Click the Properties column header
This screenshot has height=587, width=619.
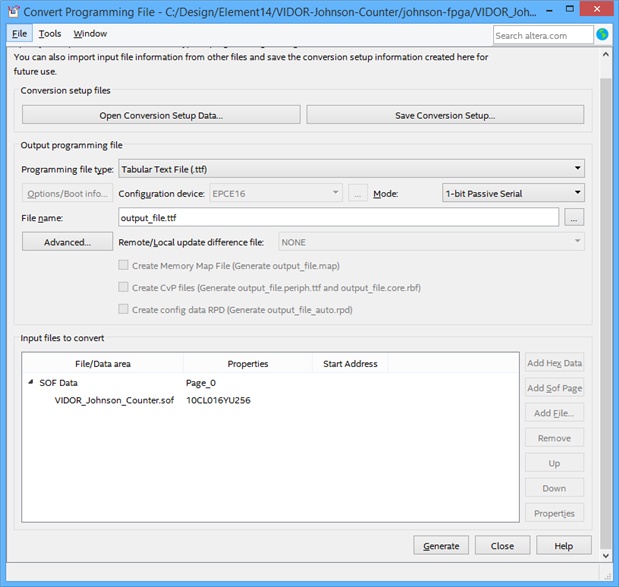point(248,364)
